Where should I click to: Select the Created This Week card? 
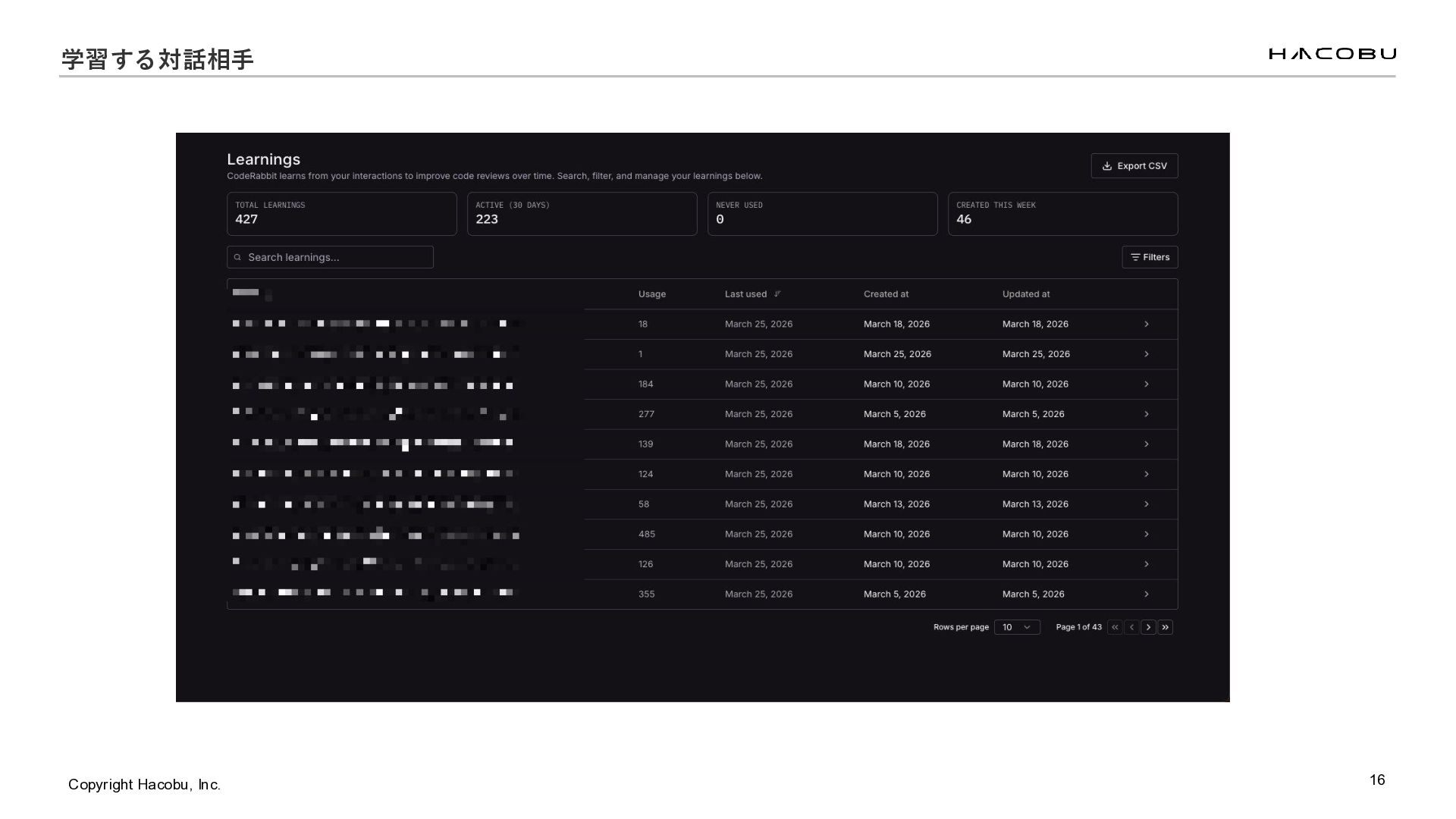(1062, 213)
